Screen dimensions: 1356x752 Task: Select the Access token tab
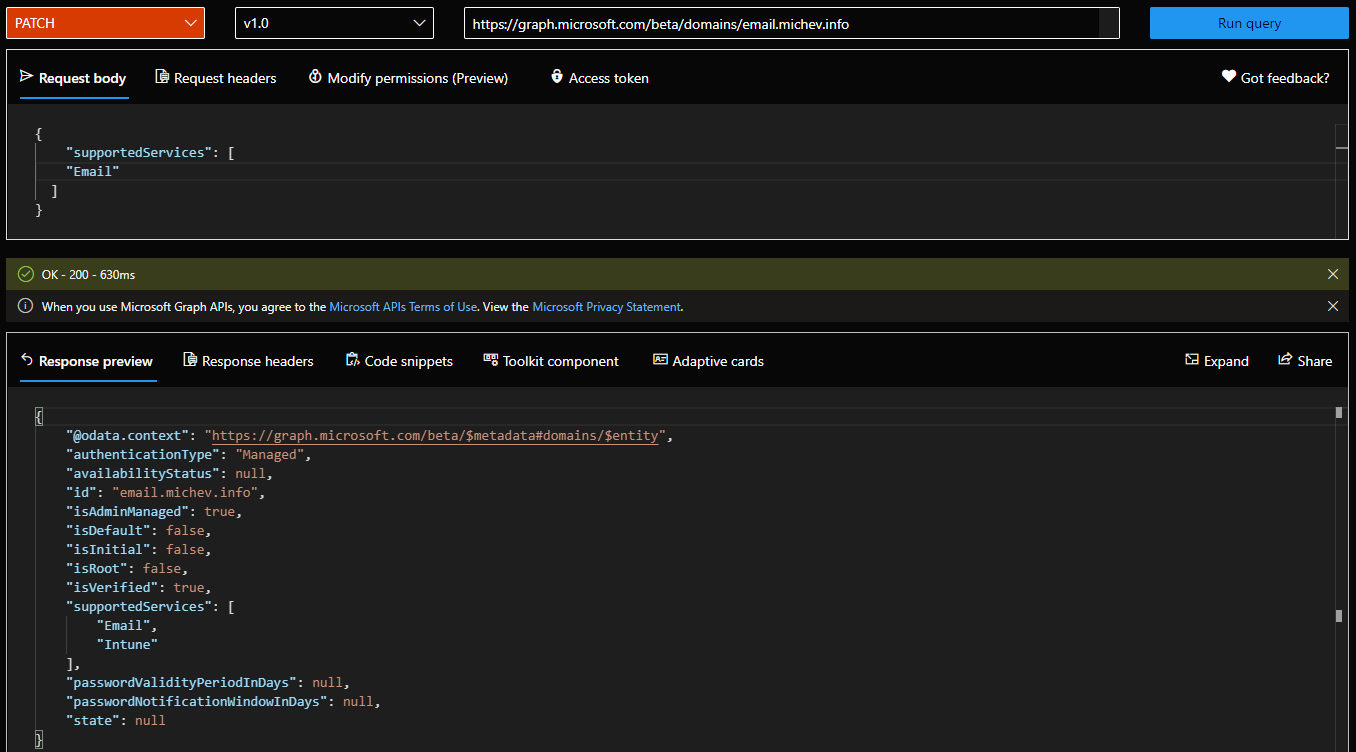599,78
